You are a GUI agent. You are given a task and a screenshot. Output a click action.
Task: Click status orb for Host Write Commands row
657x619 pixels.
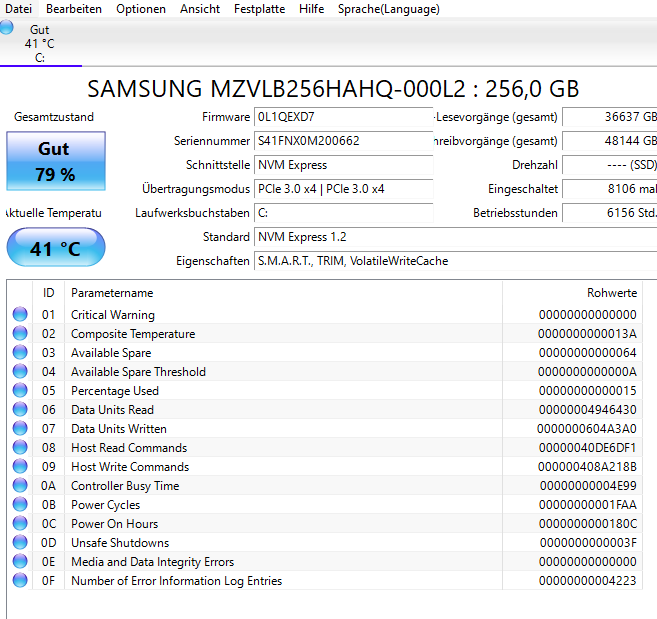pos(20,466)
